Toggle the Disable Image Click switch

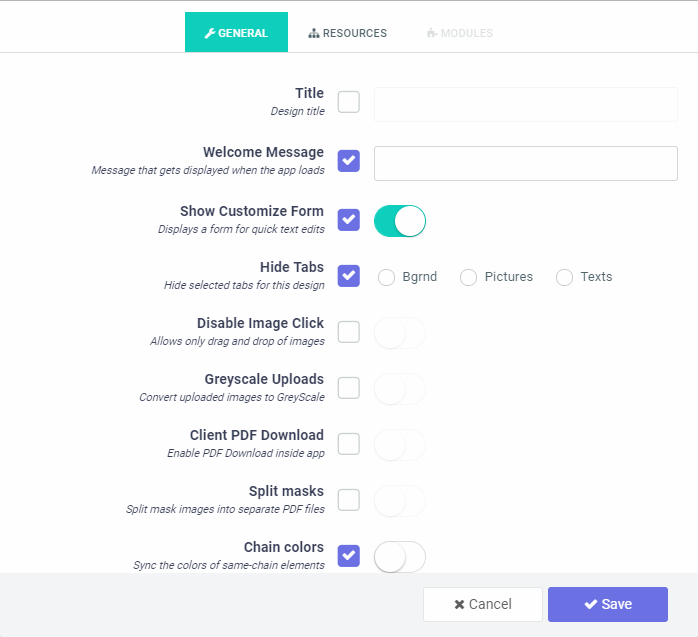400,333
